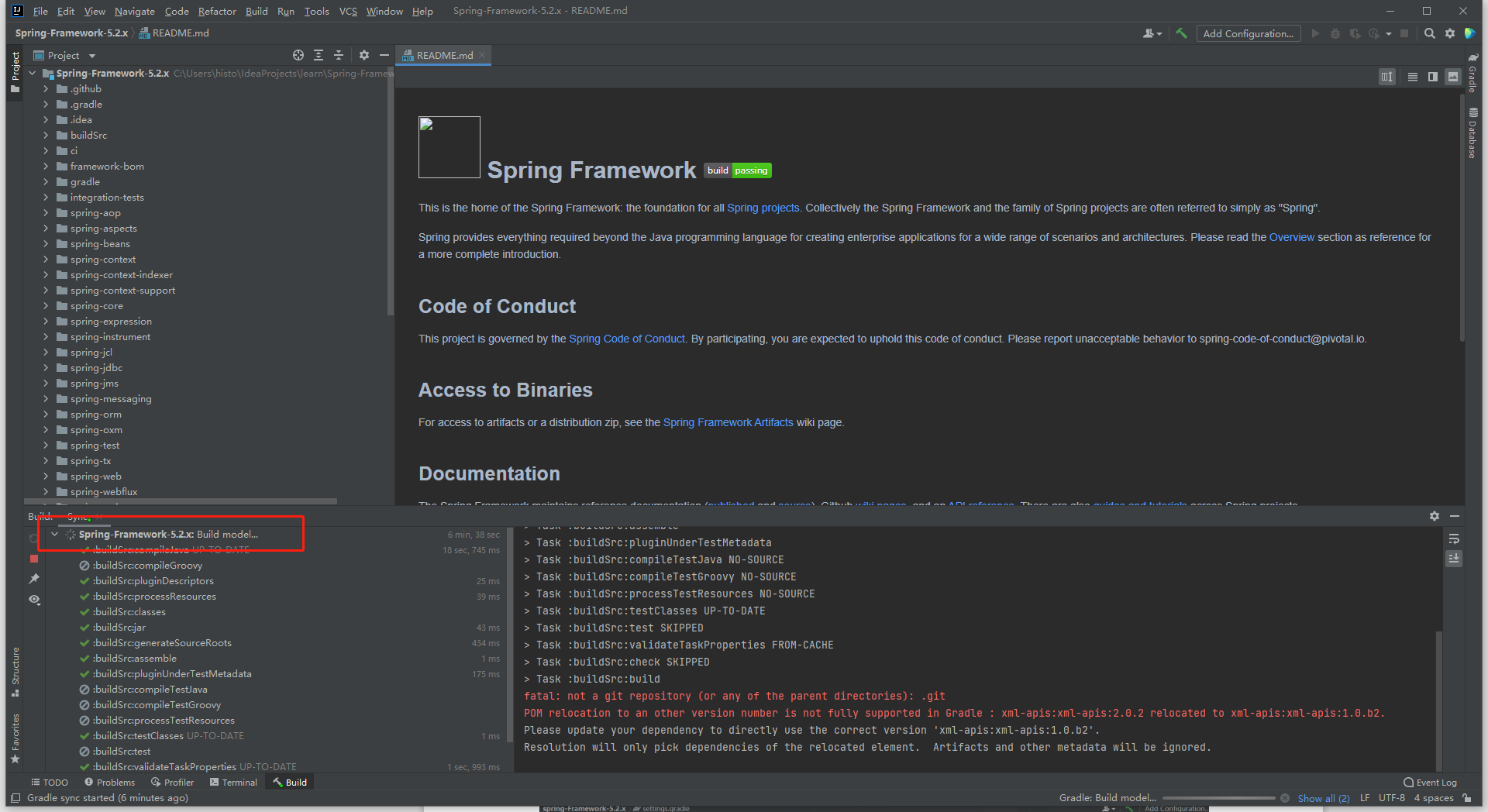Toggle the Project side tab
This screenshot has width=1488, height=812.
click(x=15, y=72)
